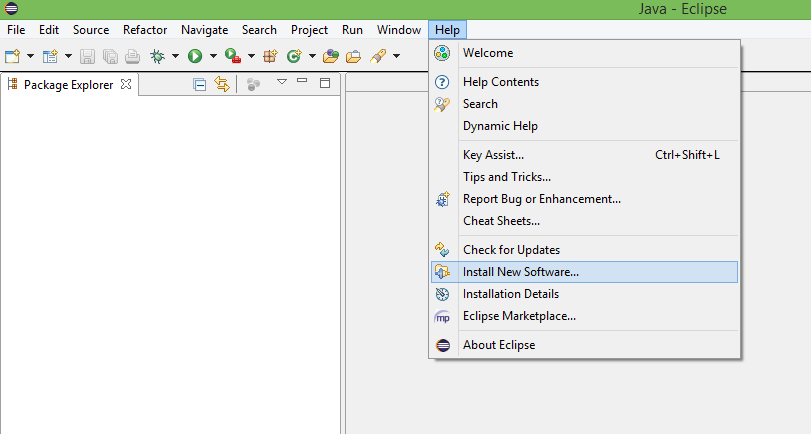Image resolution: width=811 pixels, height=434 pixels.
Task: Open the Debug dropdown arrow
Action: [x=175, y=56]
